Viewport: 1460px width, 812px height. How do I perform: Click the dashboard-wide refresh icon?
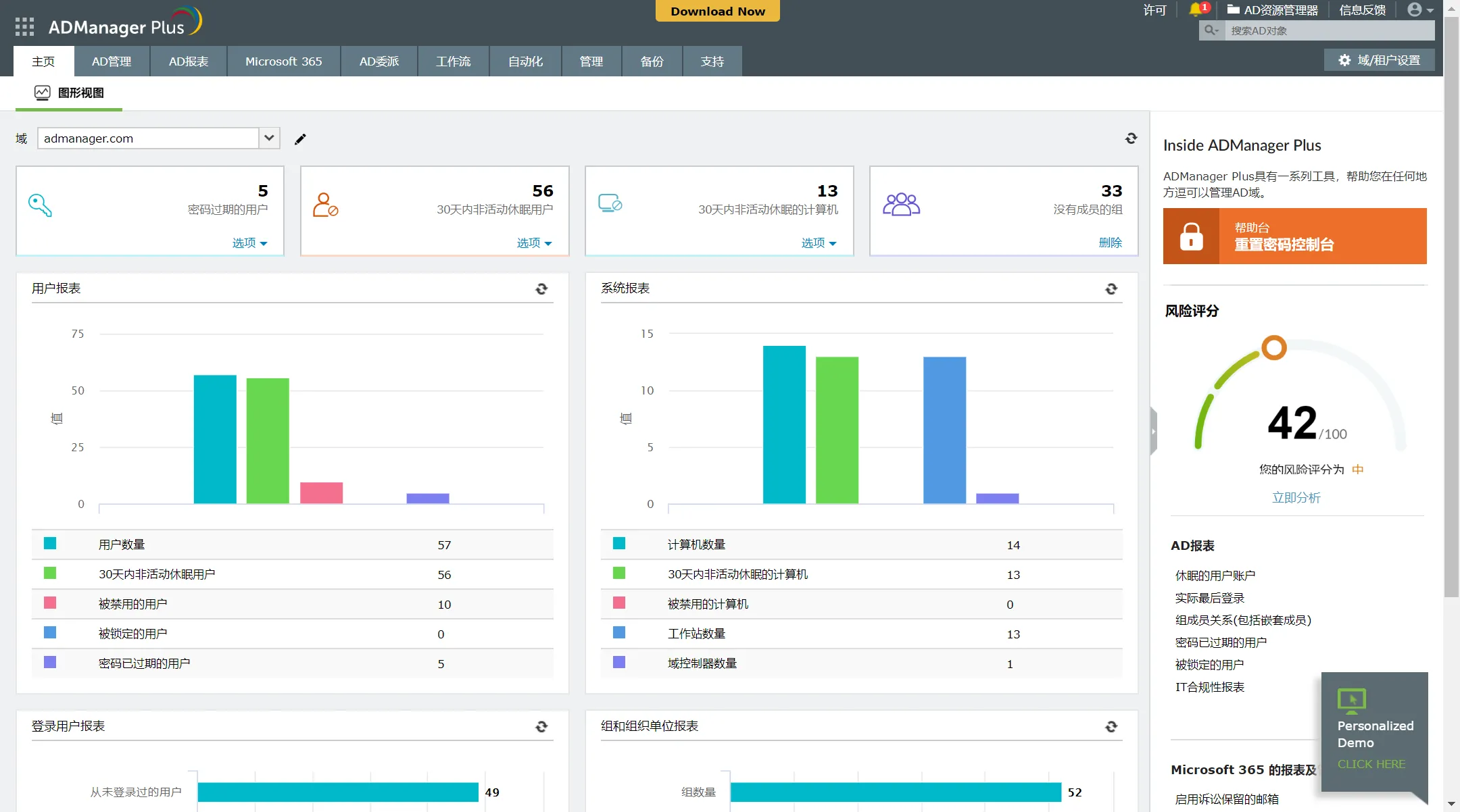pyautogui.click(x=1131, y=138)
